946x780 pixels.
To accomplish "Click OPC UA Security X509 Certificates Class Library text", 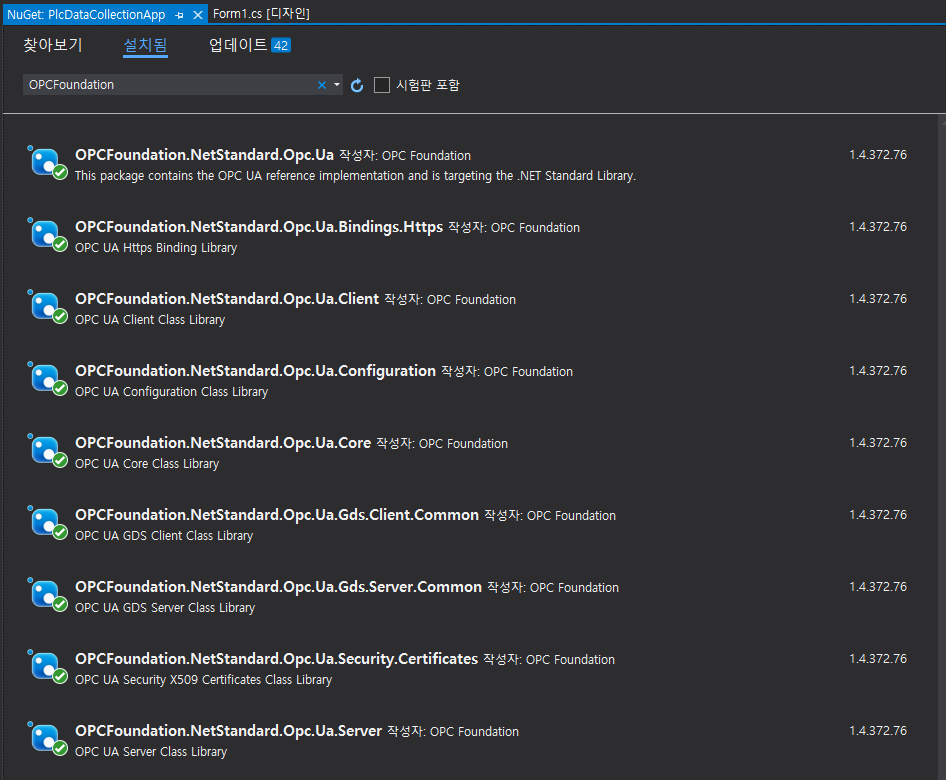I will point(203,680).
